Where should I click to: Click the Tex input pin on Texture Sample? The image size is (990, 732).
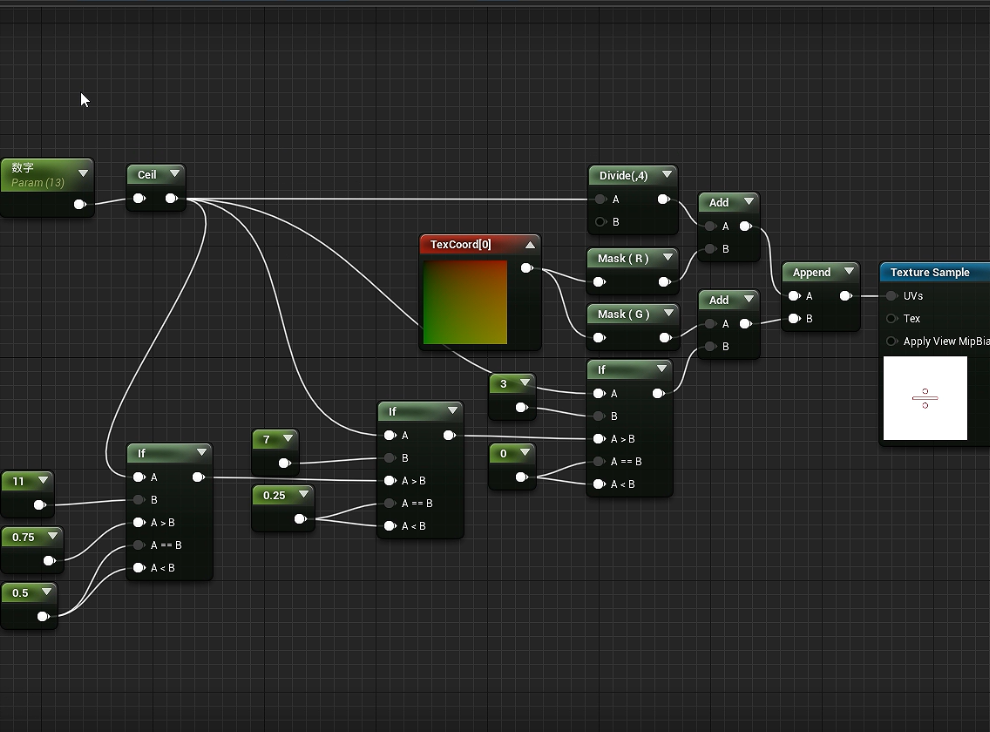pyautogui.click(x=892, y=319)
